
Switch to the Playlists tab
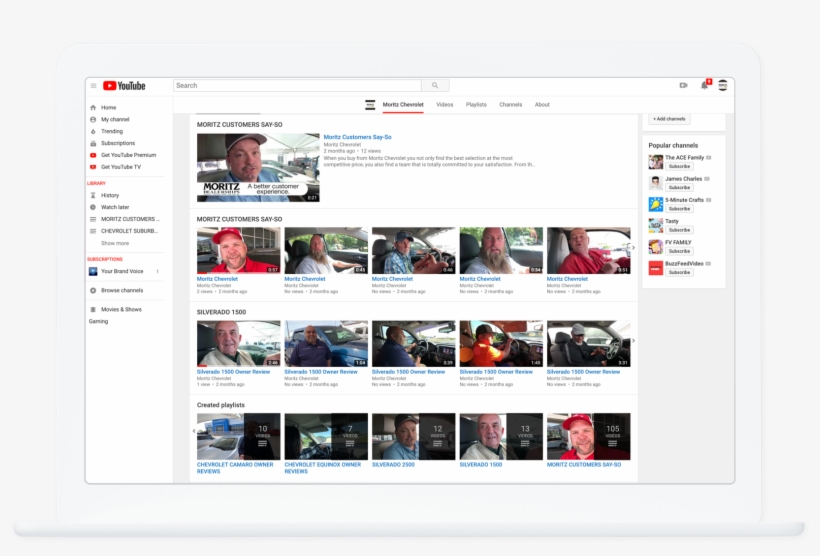[476, 105]
